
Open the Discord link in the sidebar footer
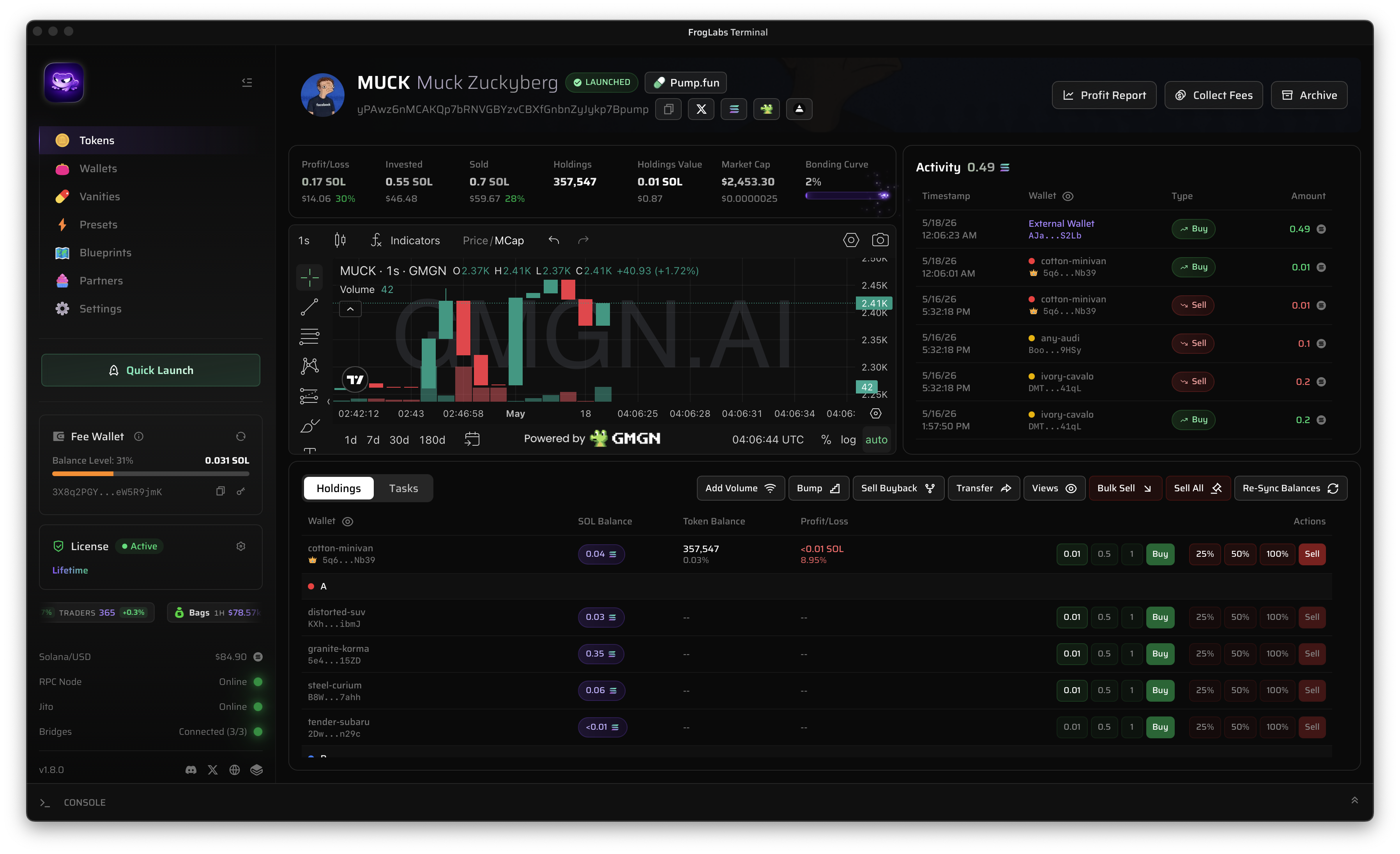191,769
